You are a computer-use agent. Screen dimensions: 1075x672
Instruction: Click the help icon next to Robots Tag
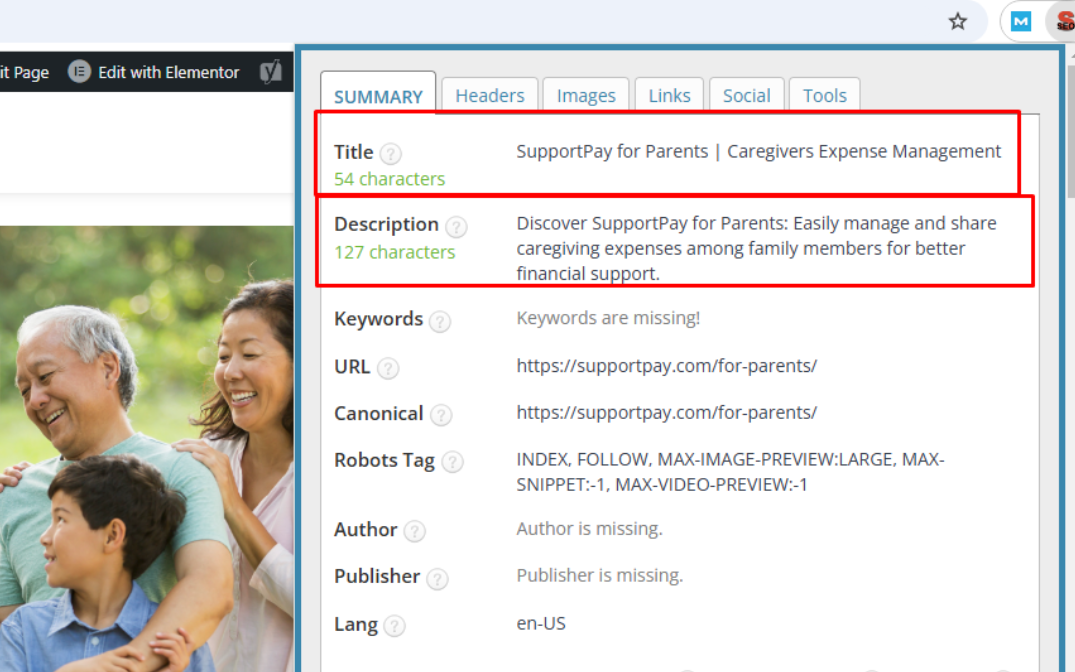pyautogui.click(x=452, y=462)
